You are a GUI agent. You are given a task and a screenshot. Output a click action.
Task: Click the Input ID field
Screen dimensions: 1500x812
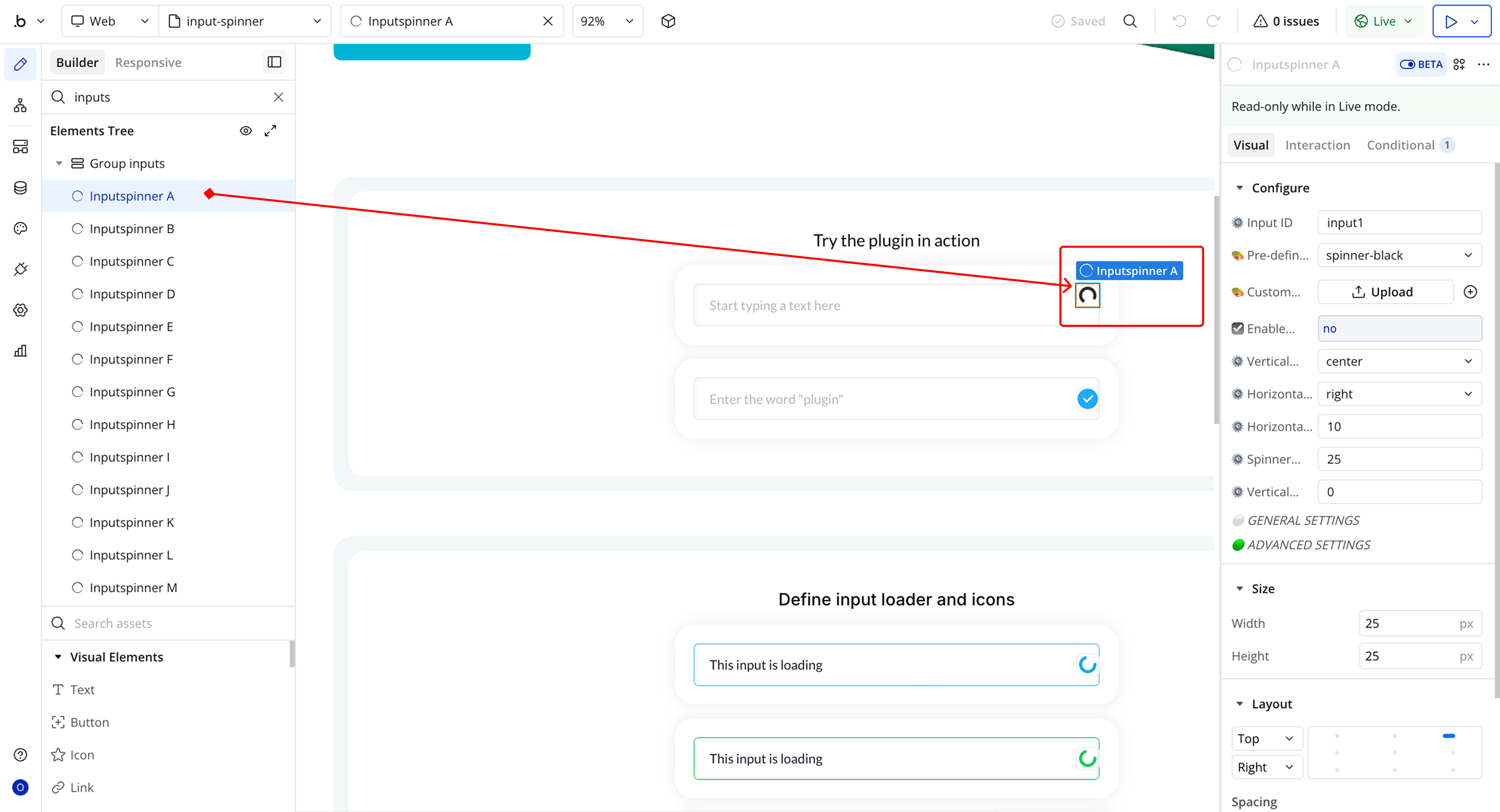[x=1399, y=222]
